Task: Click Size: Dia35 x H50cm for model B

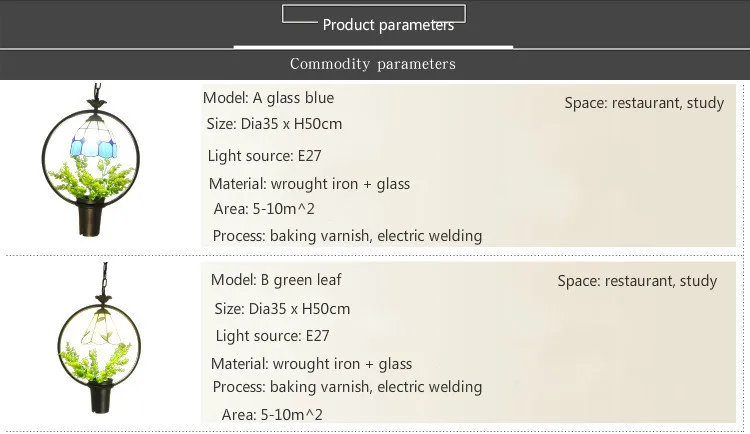Action: click(283, 309)
